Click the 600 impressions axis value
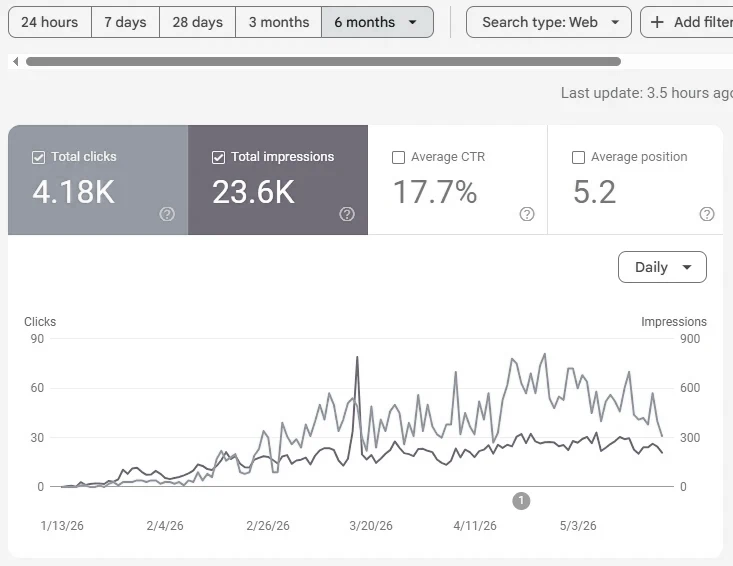Viewport: 733px width, 566px height. 690,387
